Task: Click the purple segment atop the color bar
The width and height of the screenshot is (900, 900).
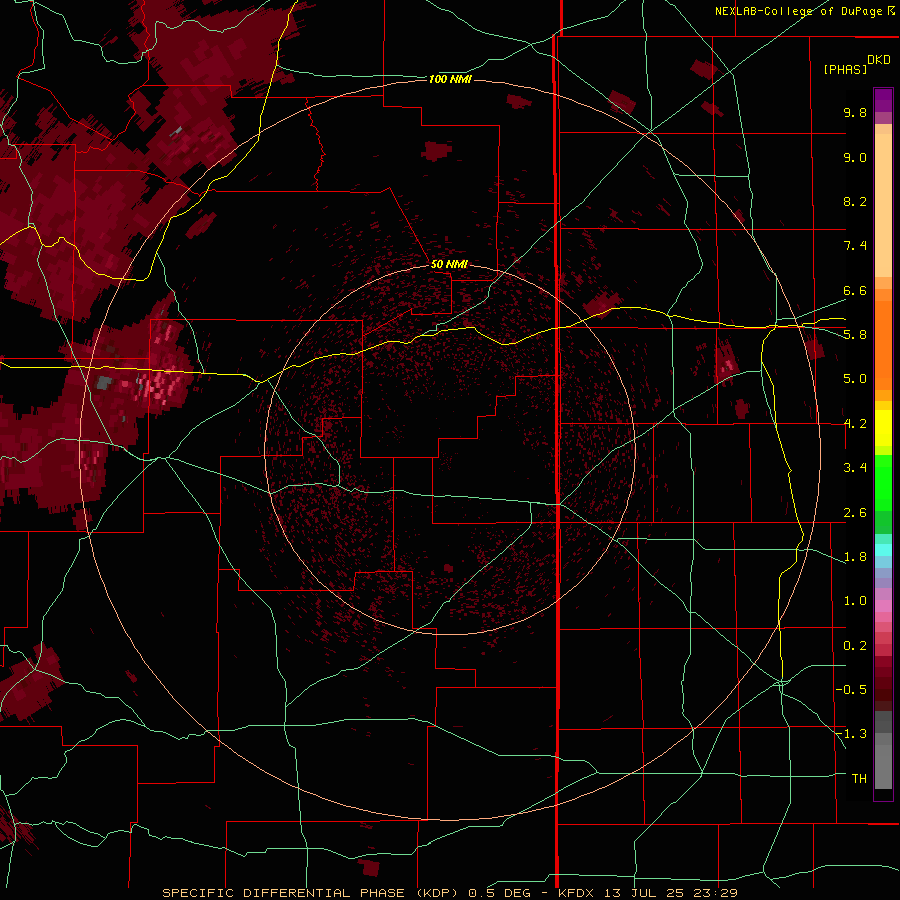Action: [883, 100]
